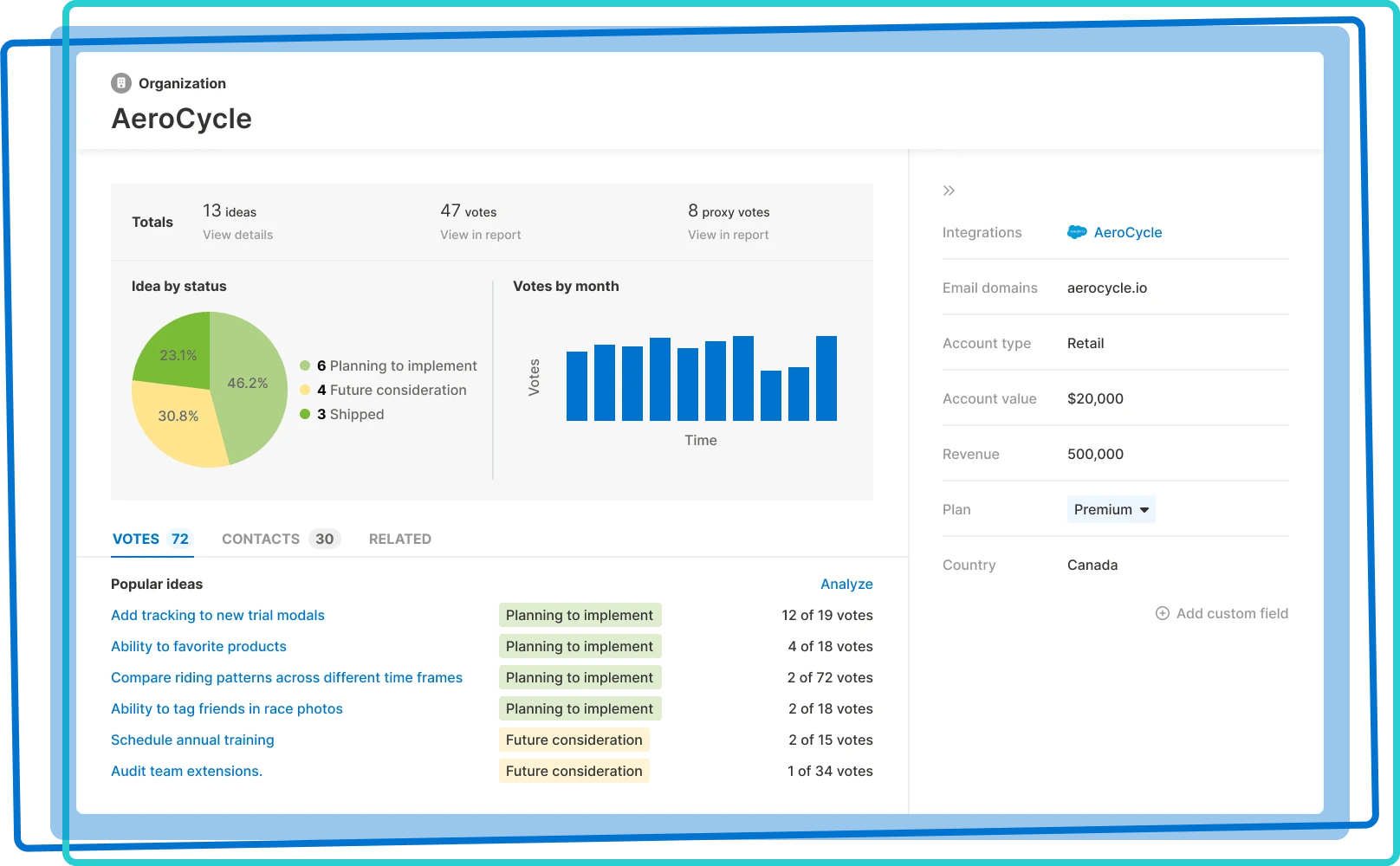Click the Future consideration legend dot
The image size is (1400, 866).
[x=305, y=390]
